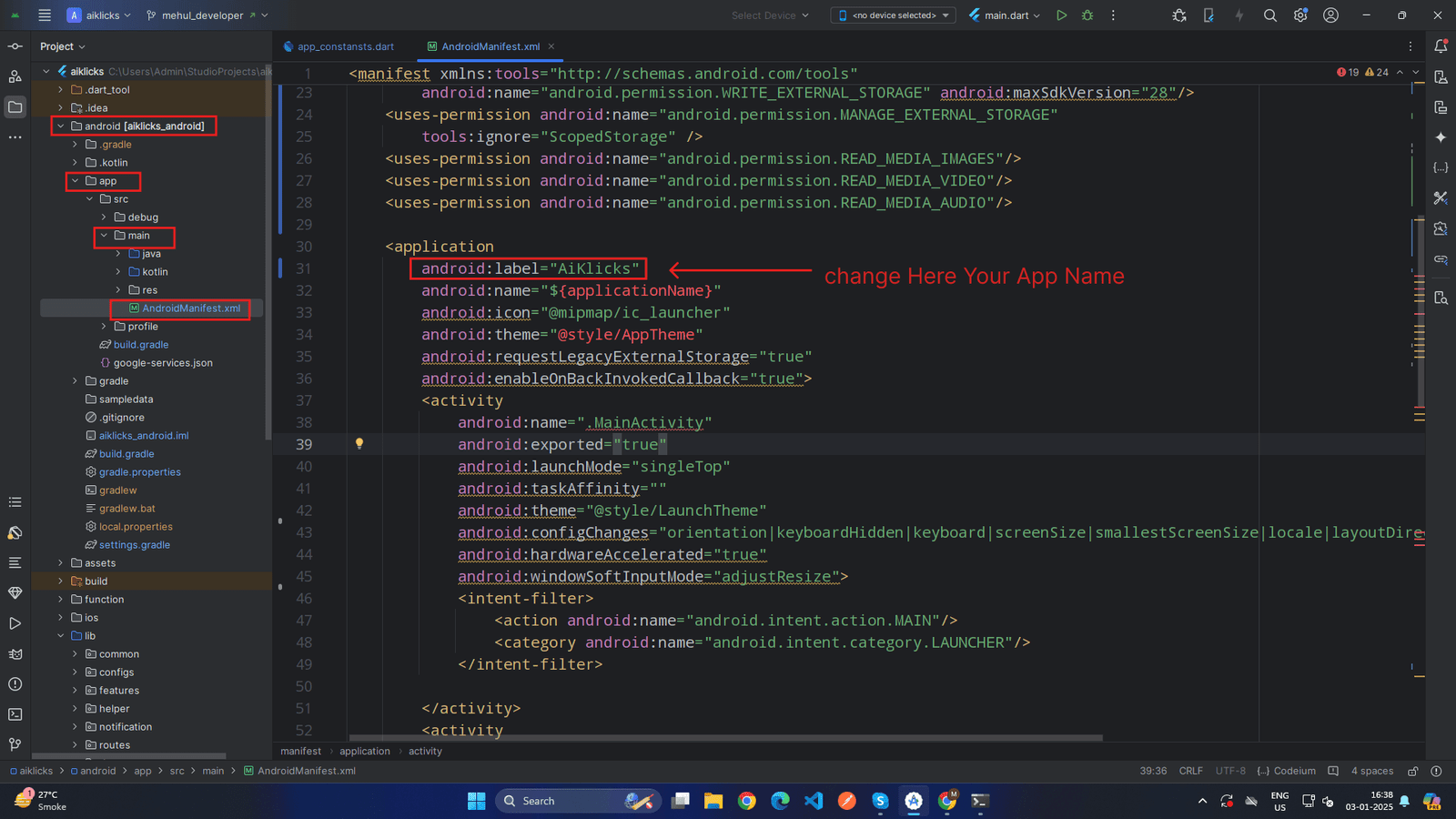
Task: Click the Run (play) button in toolbar
Action: pos(1061,15)
